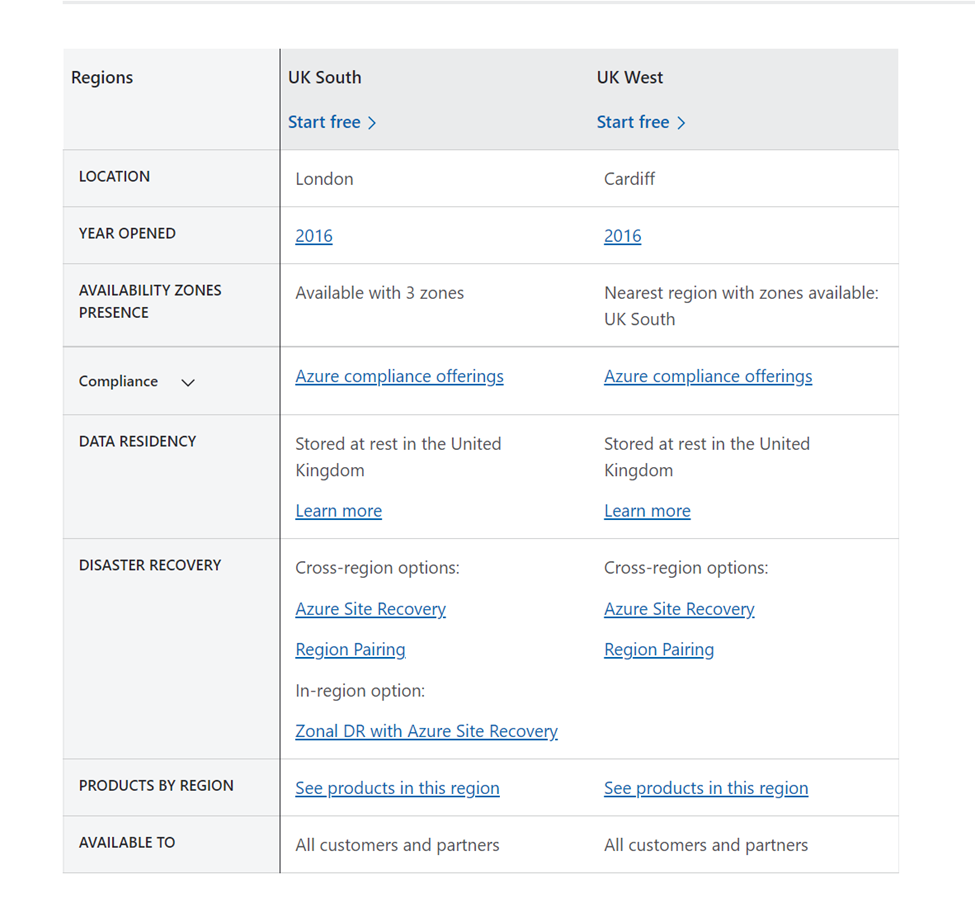Click See products in this region for UK South

(x=397, y=788)
